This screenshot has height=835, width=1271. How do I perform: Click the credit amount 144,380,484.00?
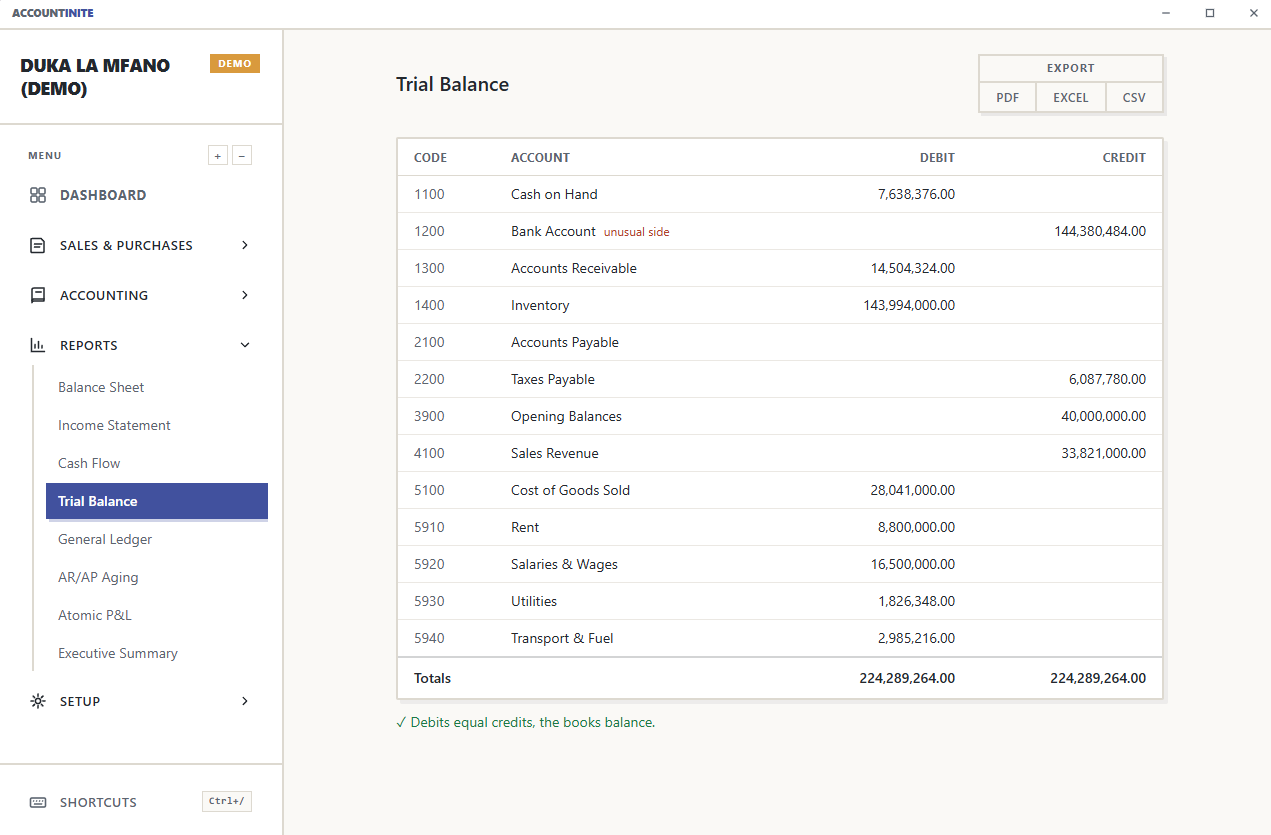point(1100,231)
